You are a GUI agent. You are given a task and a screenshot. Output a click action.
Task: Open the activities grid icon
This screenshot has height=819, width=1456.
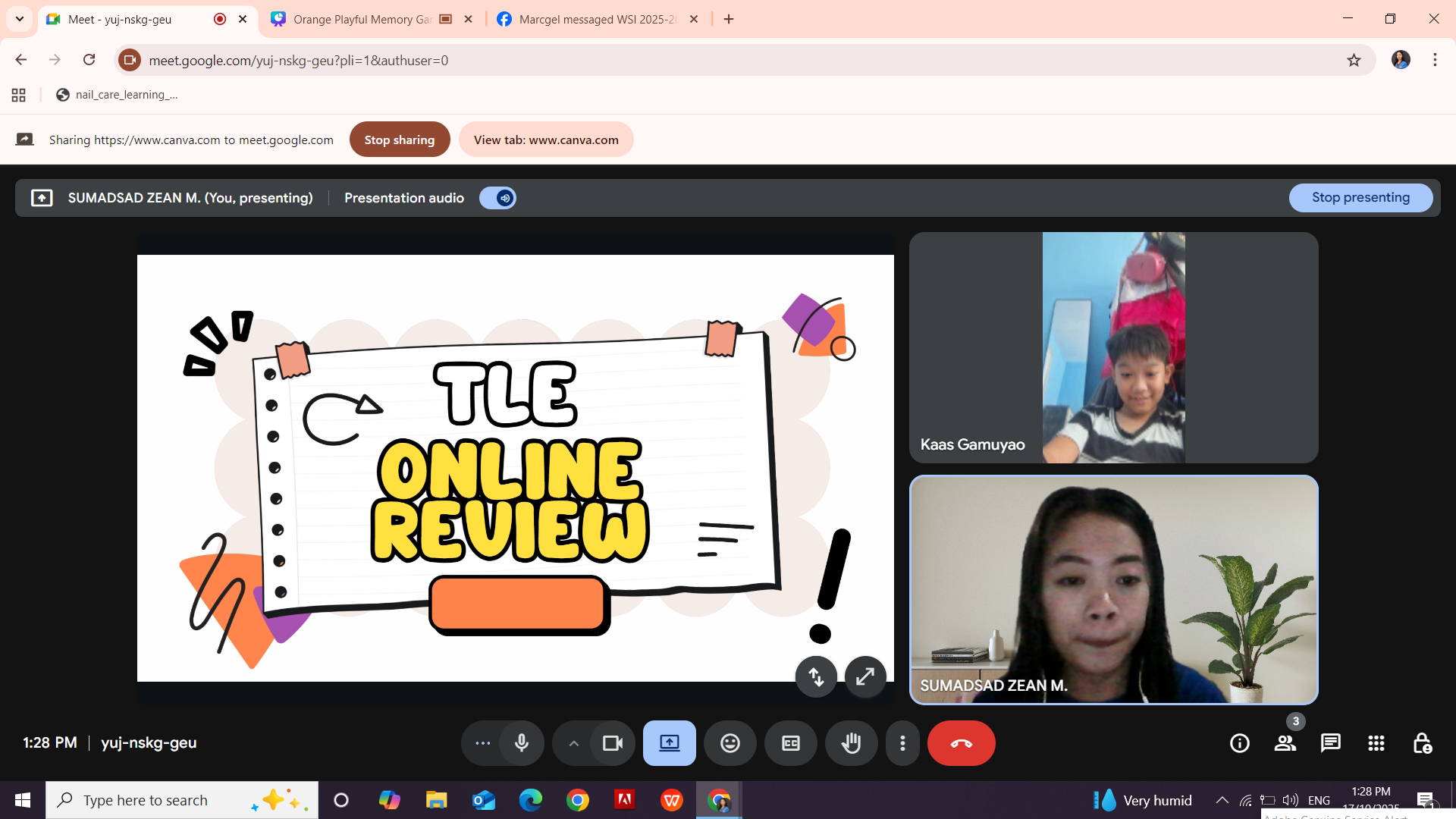click(x=1376, y=743)
